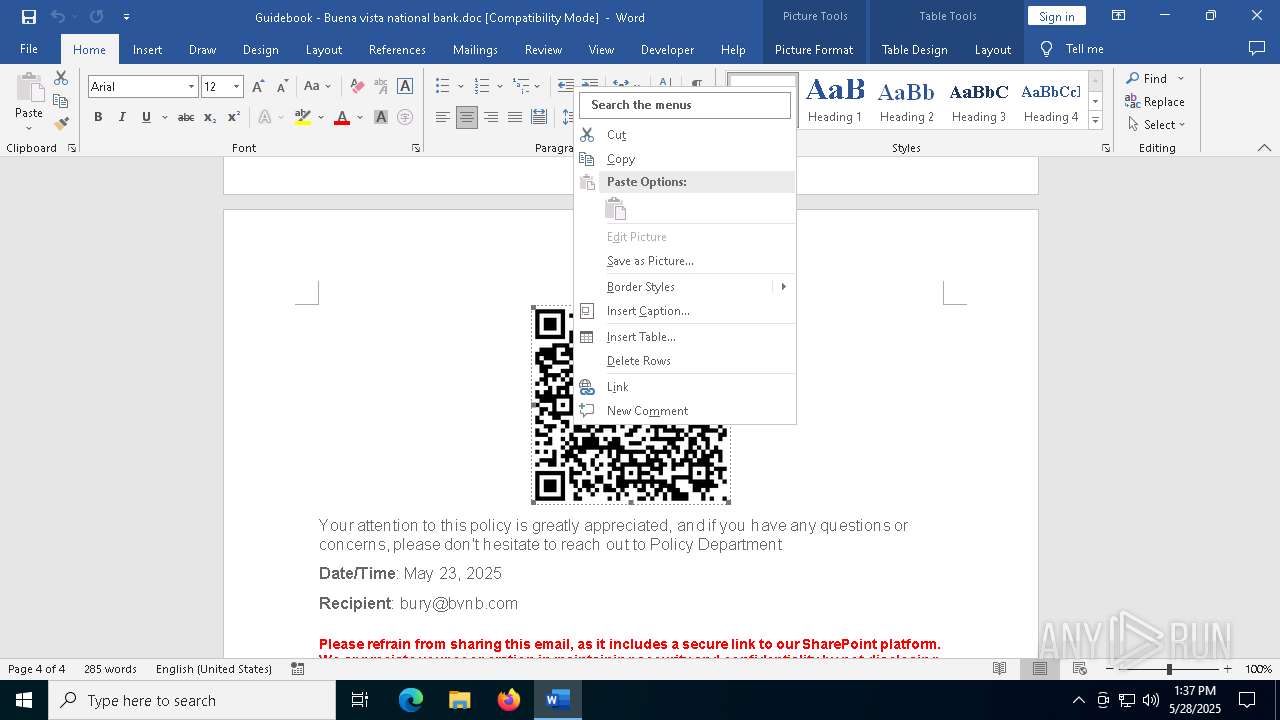Shrink font size with the smaller A icon
Screen dimensions: 1280x720
pos(282,87)
